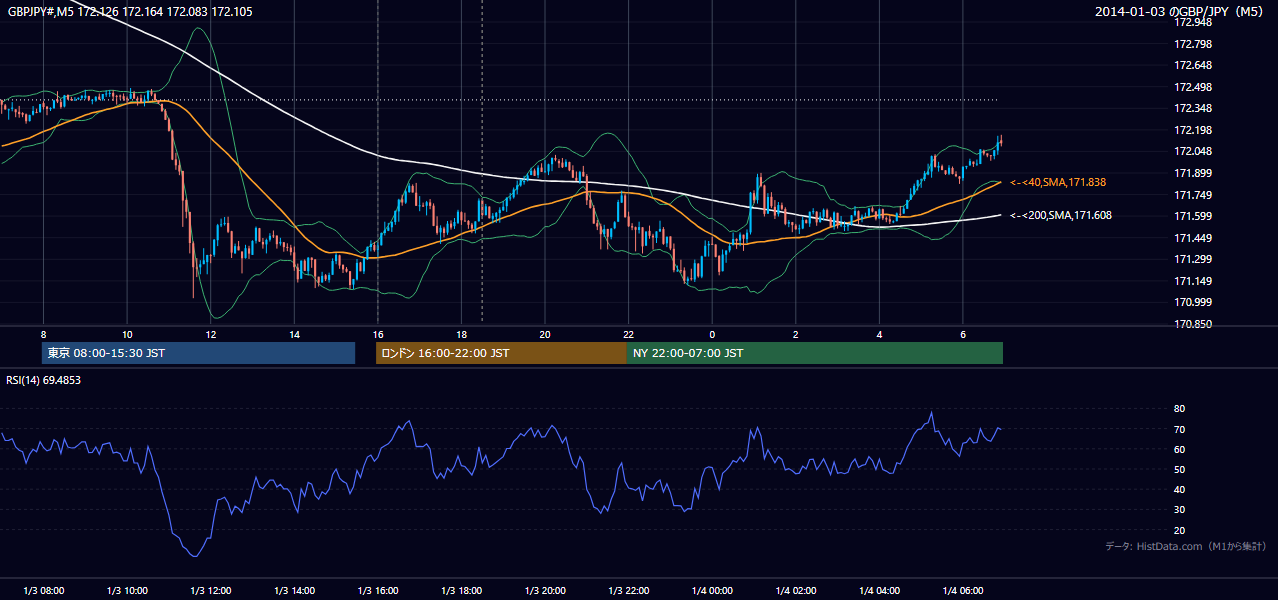This screenshot has width=1278, height=600.
Task: Click hour label 16 on price chart time axis
Action: tap(378, 334)
